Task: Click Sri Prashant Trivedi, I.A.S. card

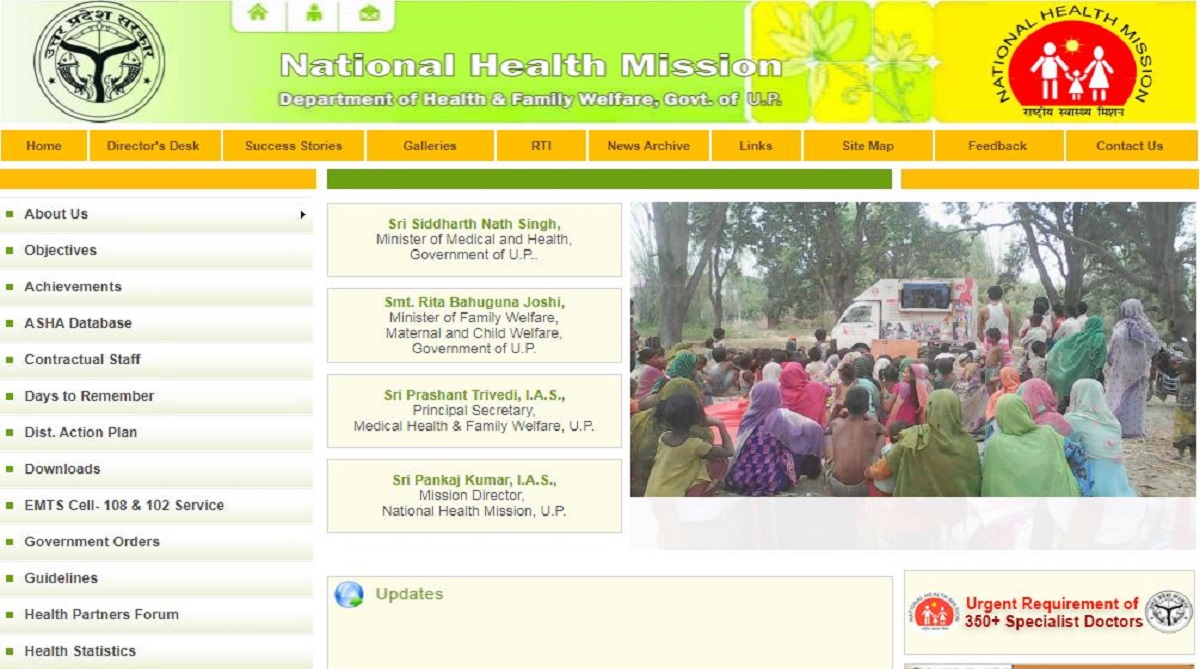Action: click(x=474, y=411)
